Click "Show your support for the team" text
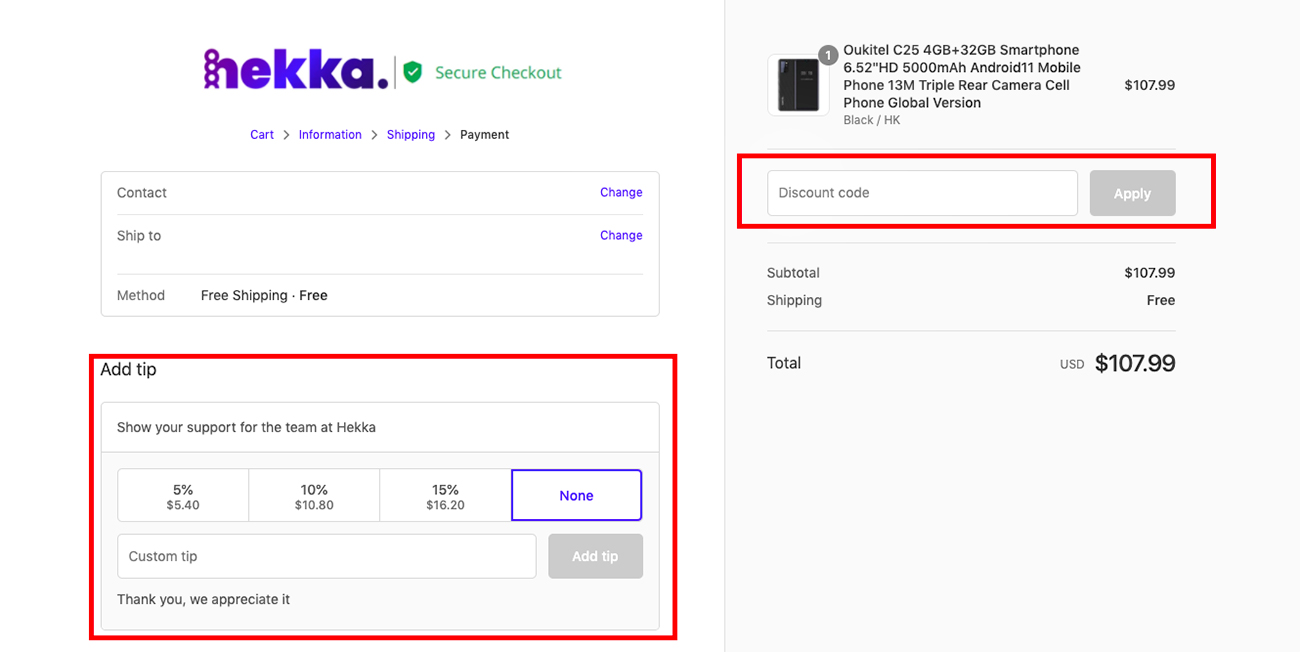1300x652 pixels. click(x=246, y=427)
